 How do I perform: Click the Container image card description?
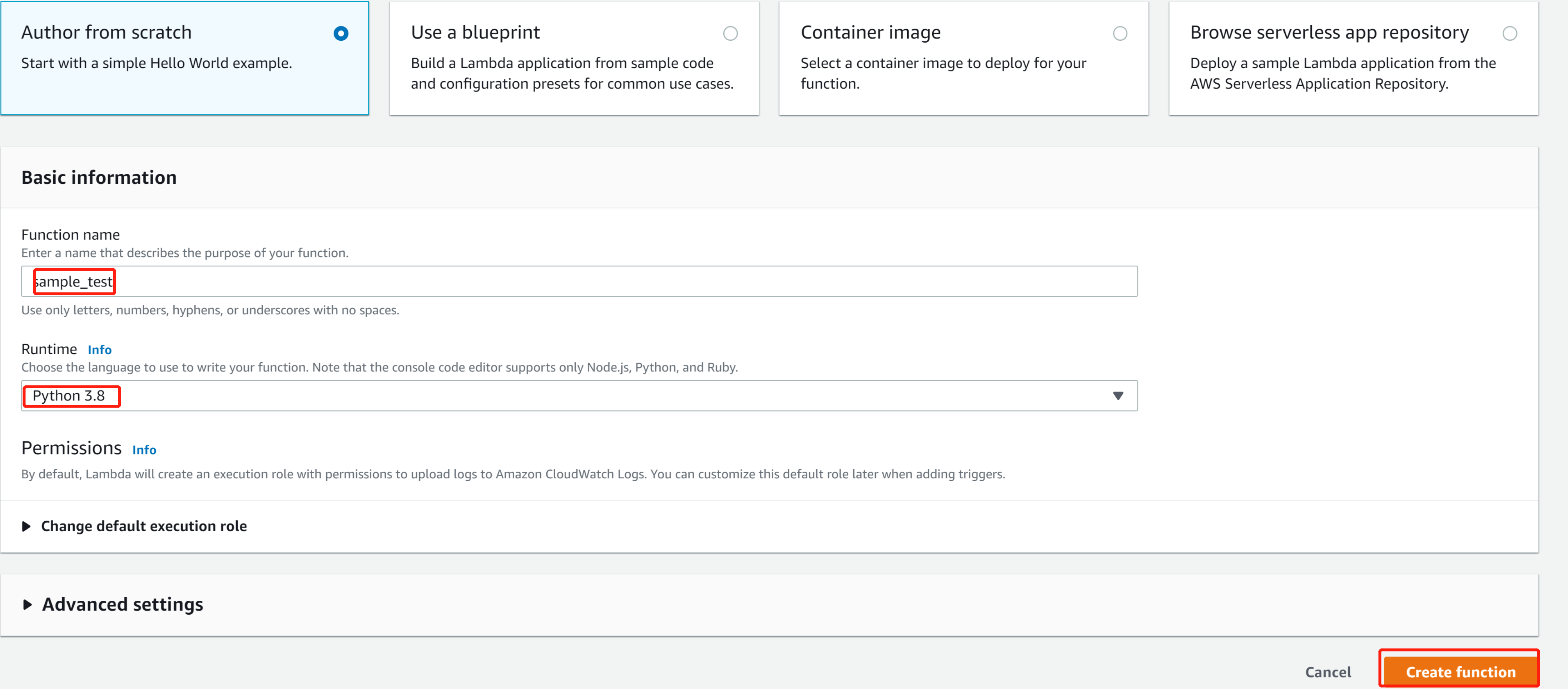click(x=942, y=73)
